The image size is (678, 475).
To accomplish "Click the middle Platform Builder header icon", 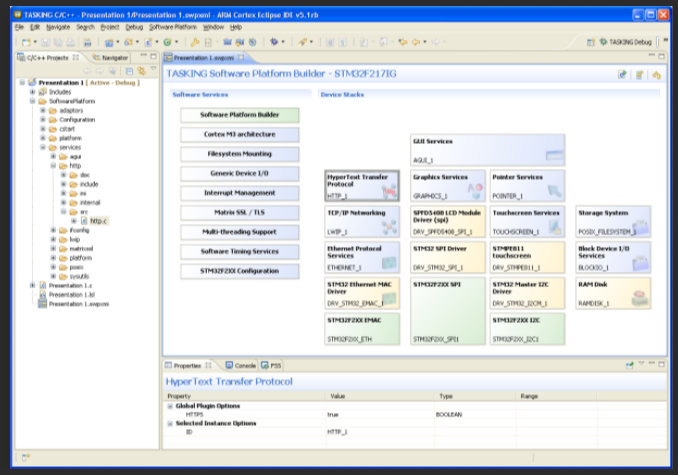I will pyautogui.click(x=640, y=75).
